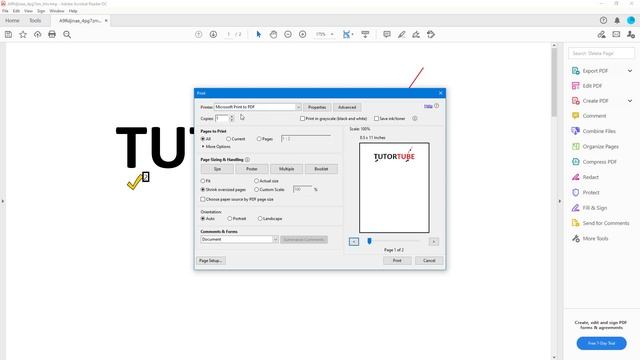Image resolution: width=640 pixels, height=360 pixels.
Task: Select the Current page radio button
Action: (x=229, y=139)
